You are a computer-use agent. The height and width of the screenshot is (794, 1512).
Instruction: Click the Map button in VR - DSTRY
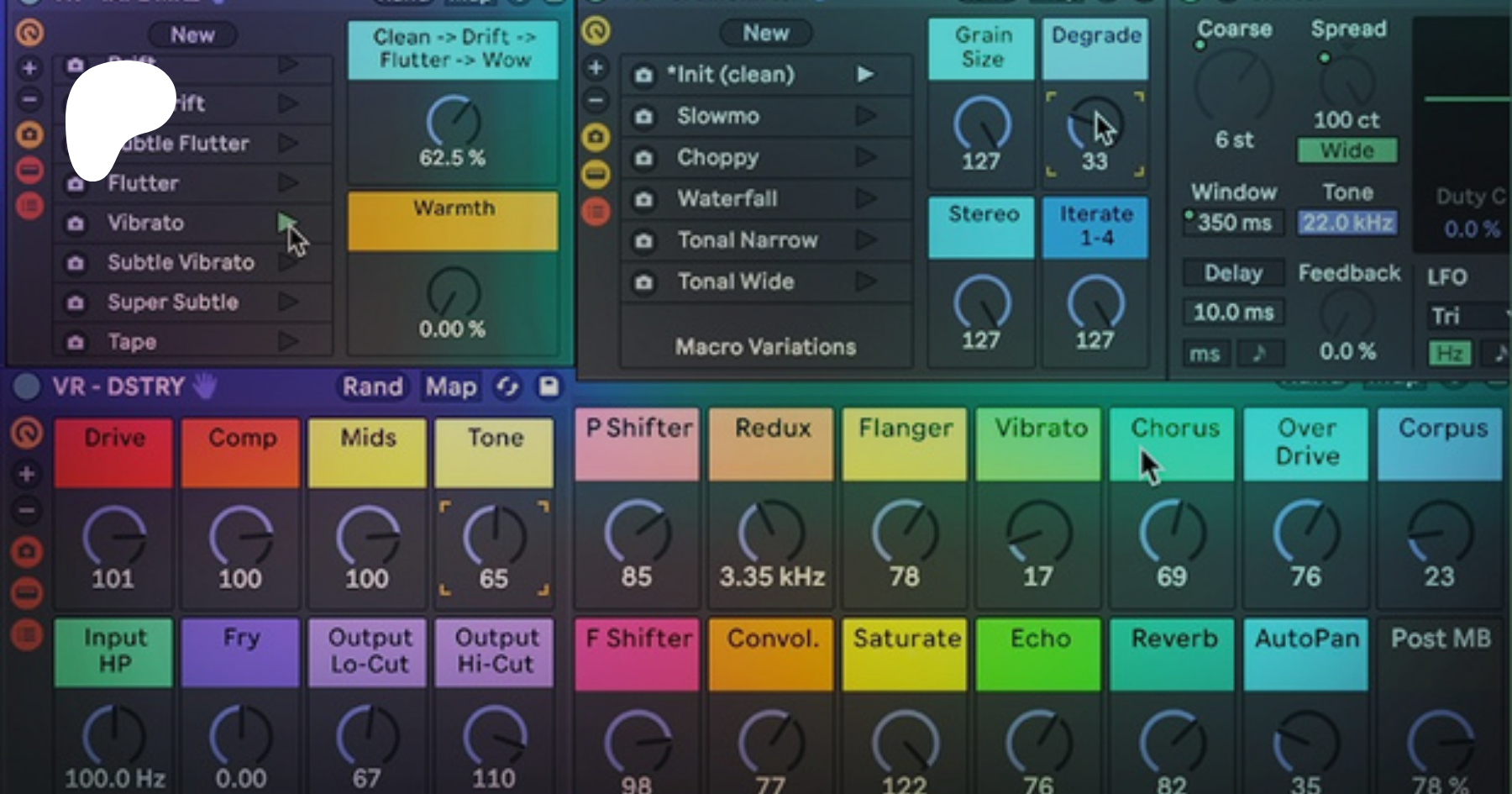point(450,386)
